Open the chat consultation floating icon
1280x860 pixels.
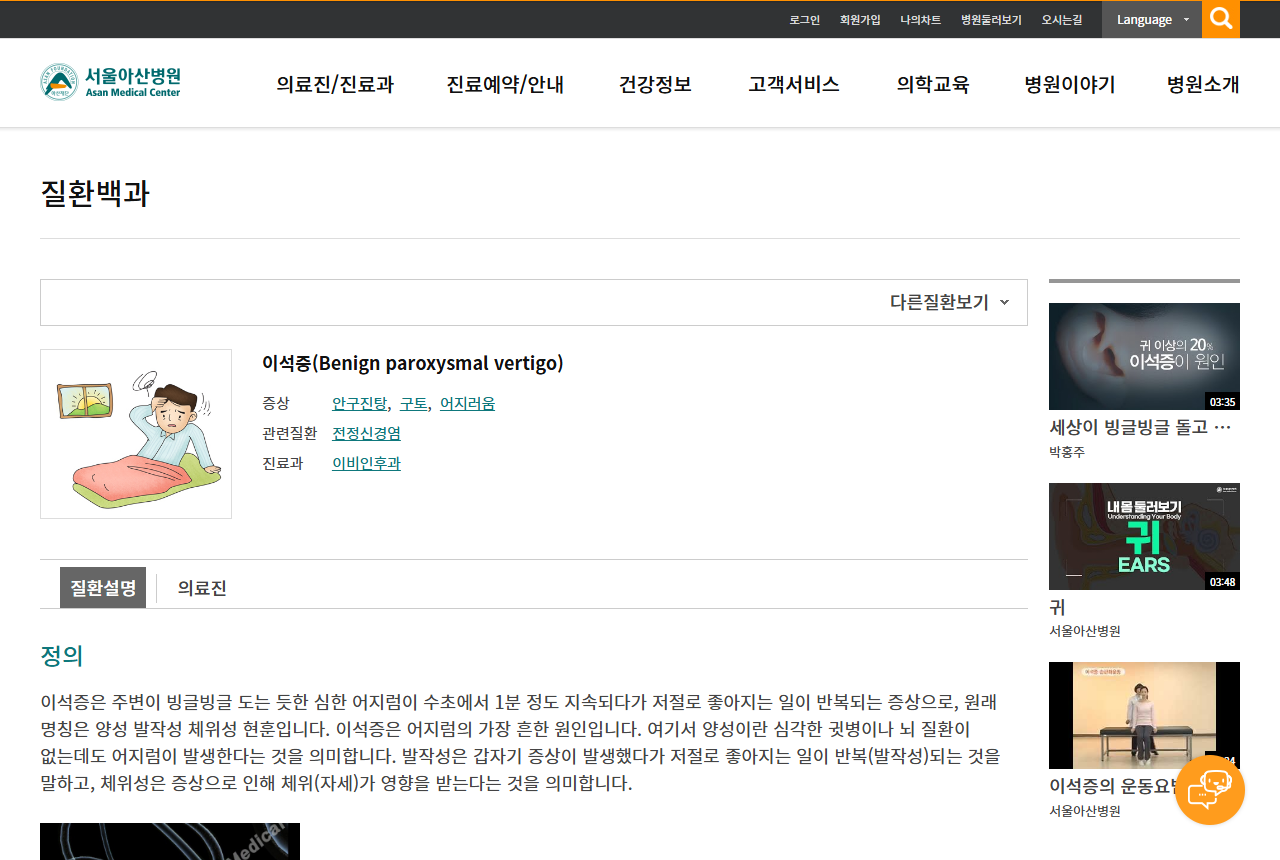click(1210, 790)
